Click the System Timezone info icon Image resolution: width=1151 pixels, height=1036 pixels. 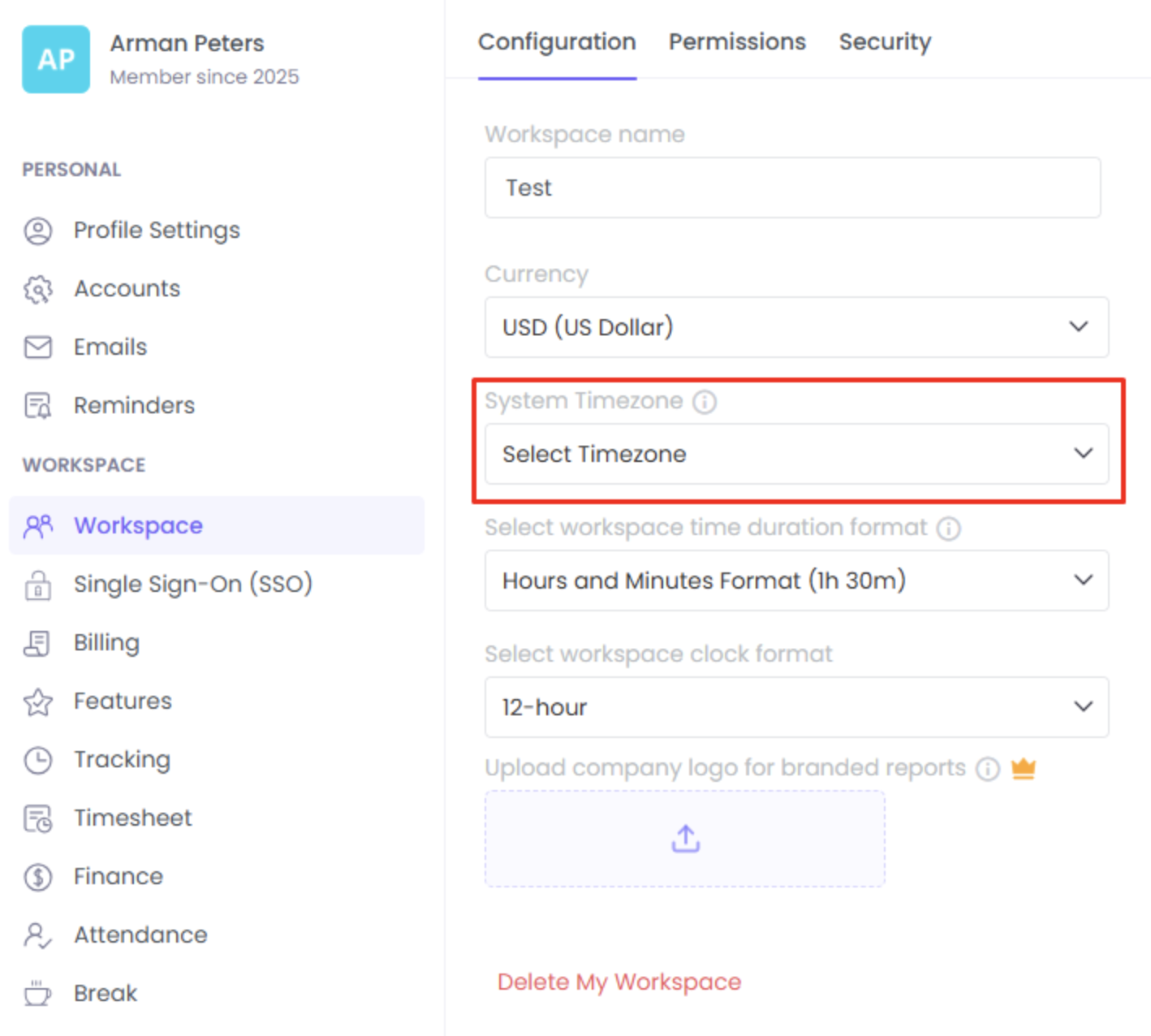(x=705, y=402)
